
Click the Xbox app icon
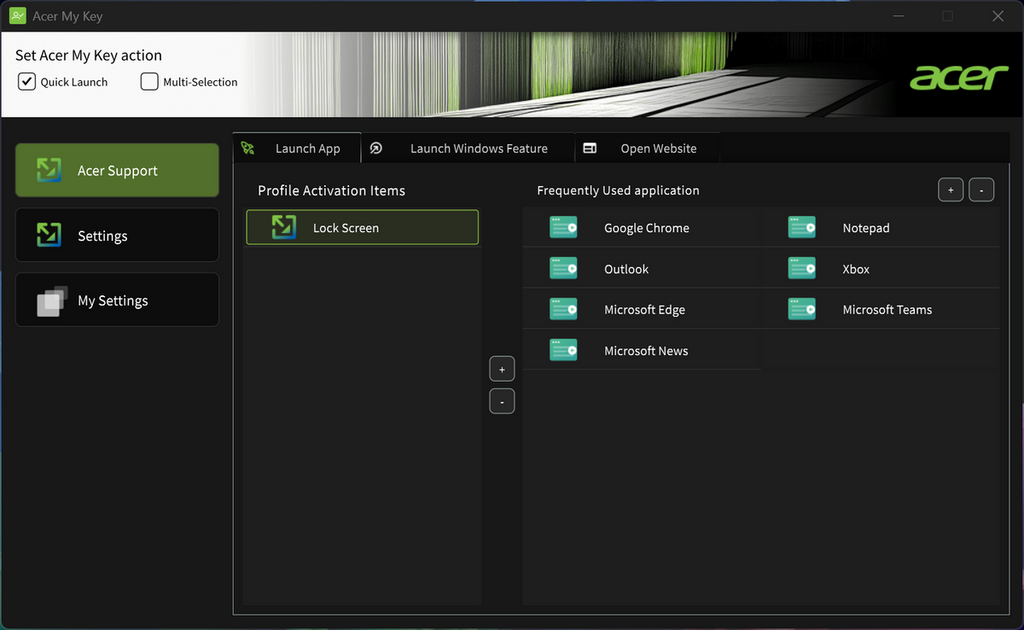pos(802,268)
